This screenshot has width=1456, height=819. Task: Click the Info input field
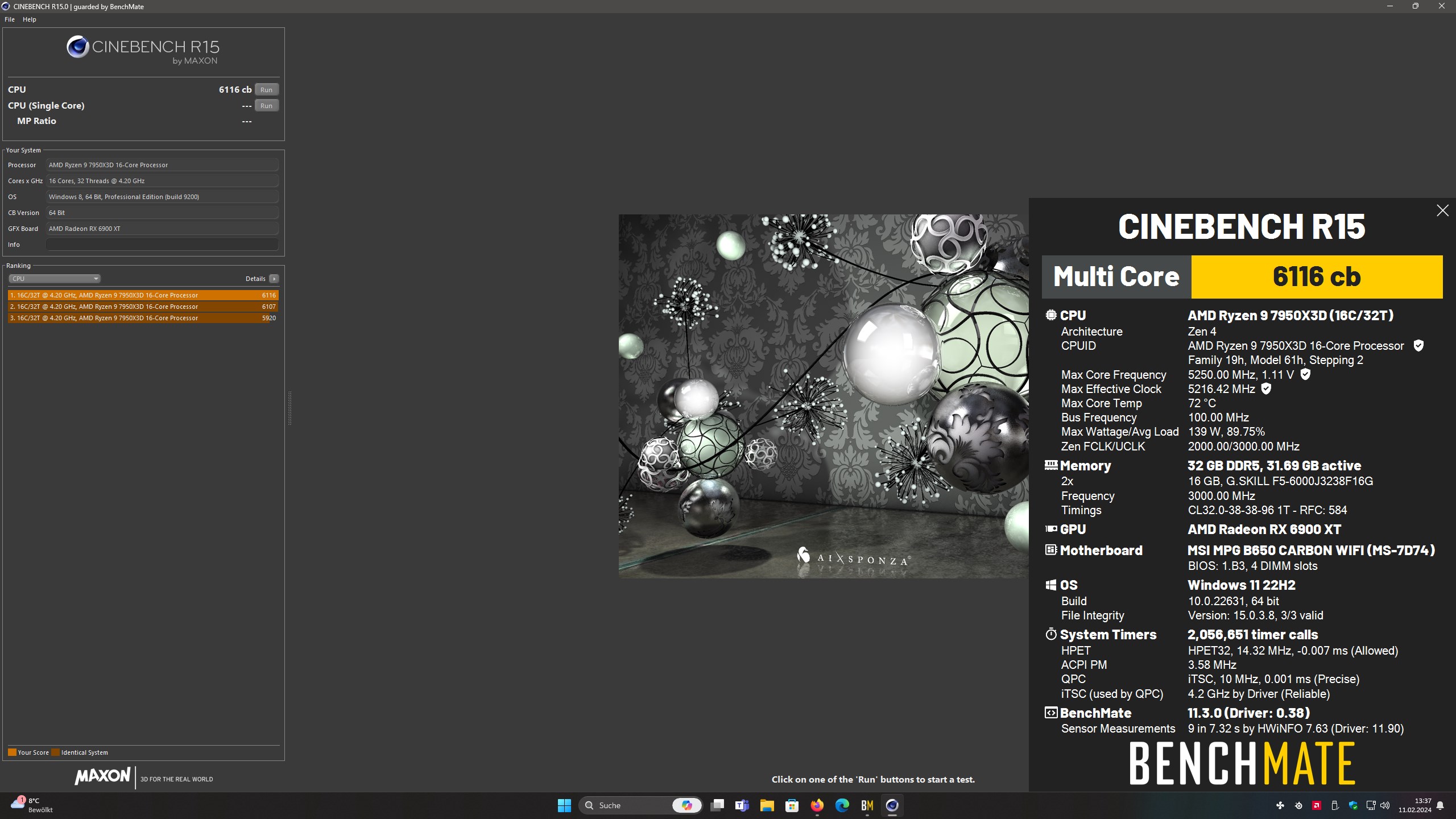[x=163, y=245]
